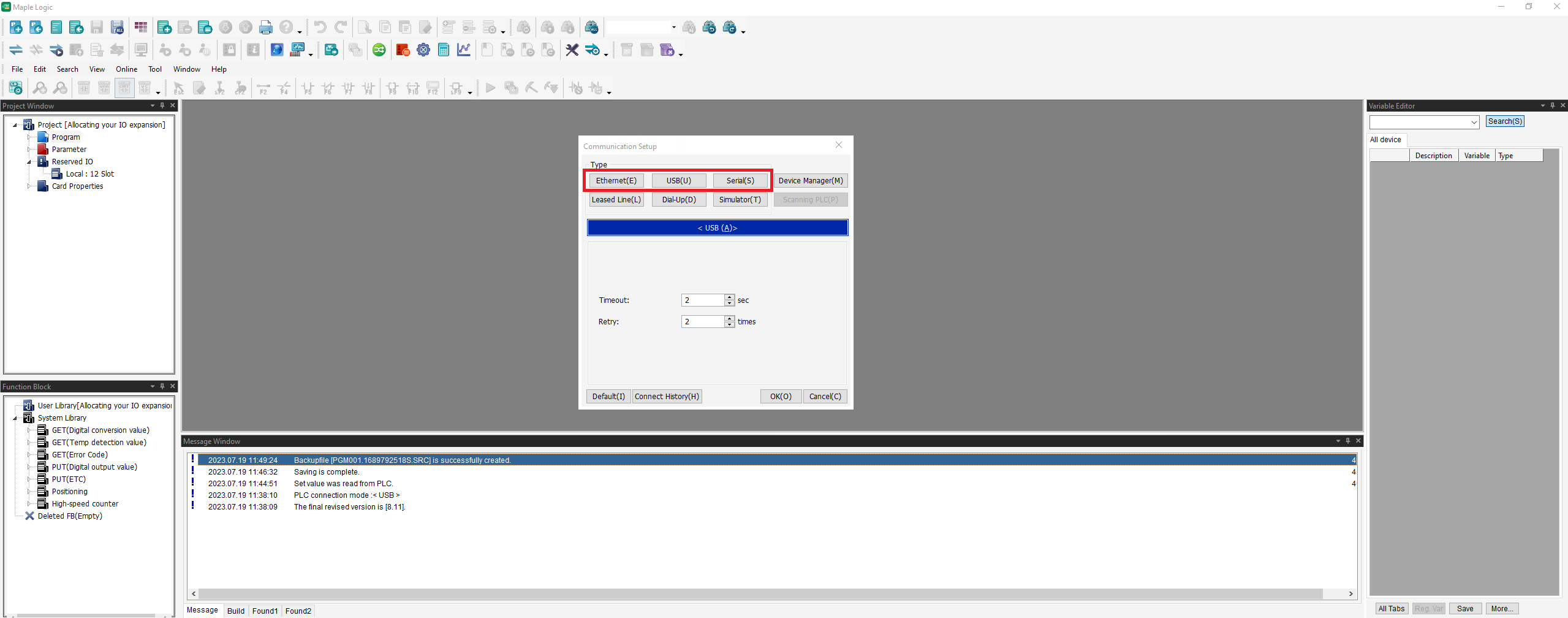Open the Window menu
1568x618 pixels.
187,69
